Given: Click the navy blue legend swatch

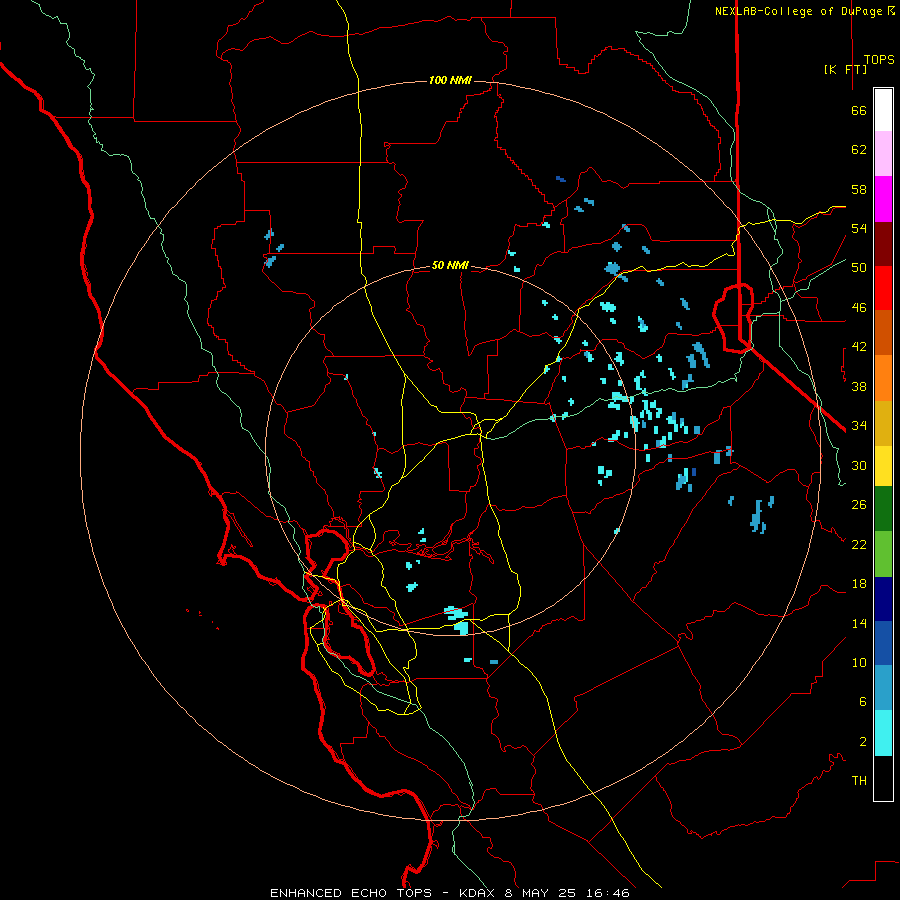Looking at the screenshot, I should pyautogui.click(x=883, y=599).
